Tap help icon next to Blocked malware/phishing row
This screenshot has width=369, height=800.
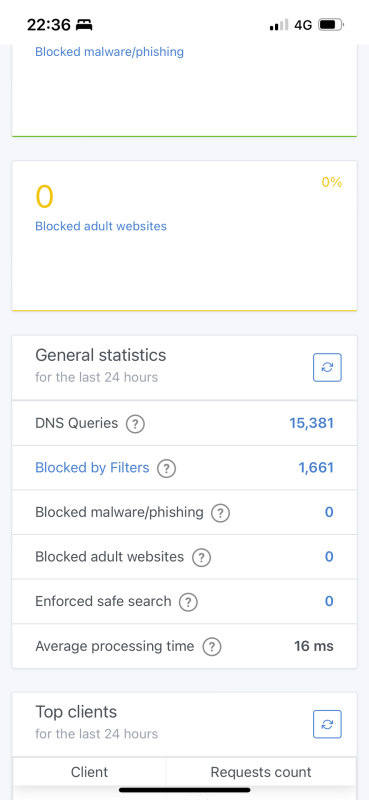[220, 512]
